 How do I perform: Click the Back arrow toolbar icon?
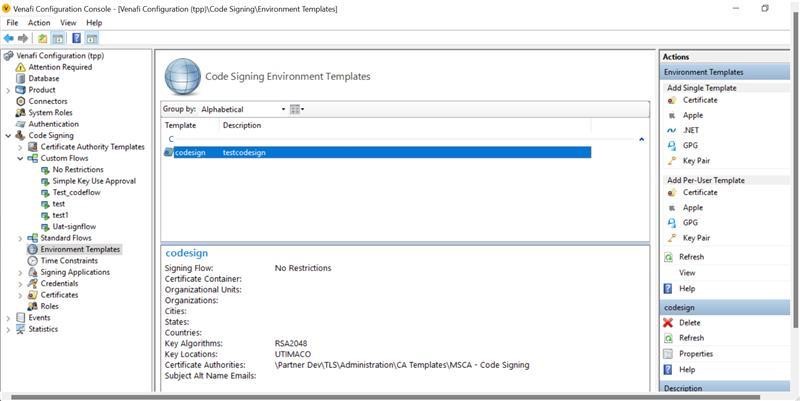9,38
